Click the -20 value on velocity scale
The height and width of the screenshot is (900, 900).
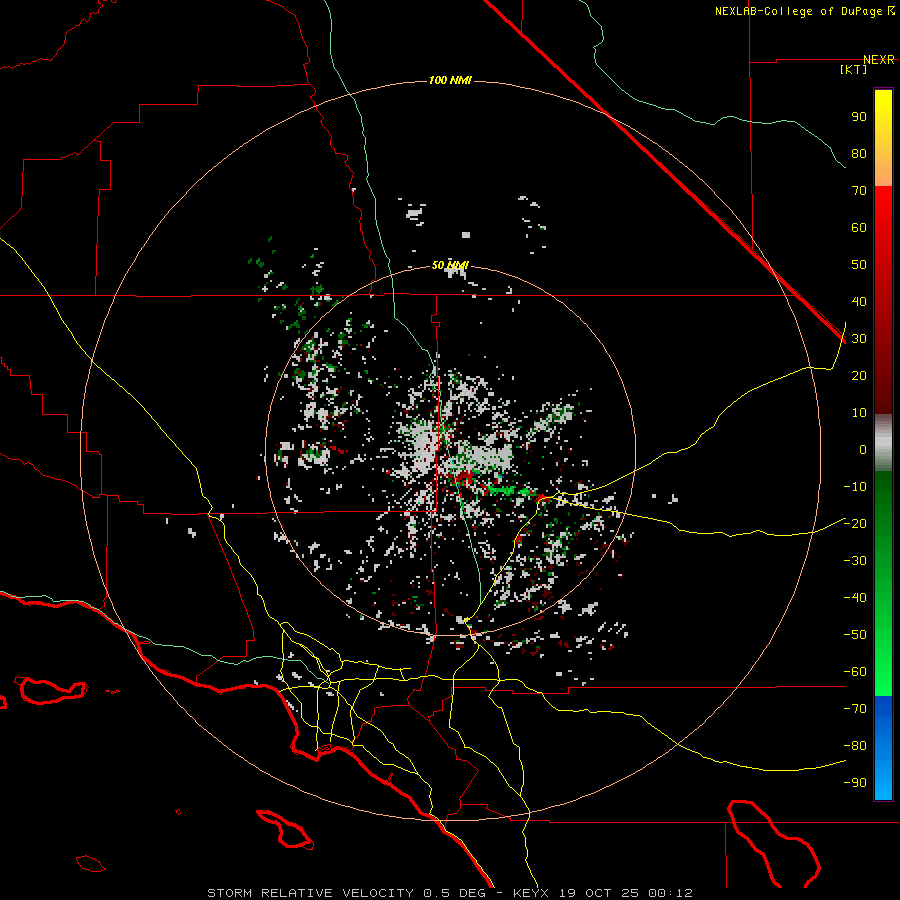point(855,524)
